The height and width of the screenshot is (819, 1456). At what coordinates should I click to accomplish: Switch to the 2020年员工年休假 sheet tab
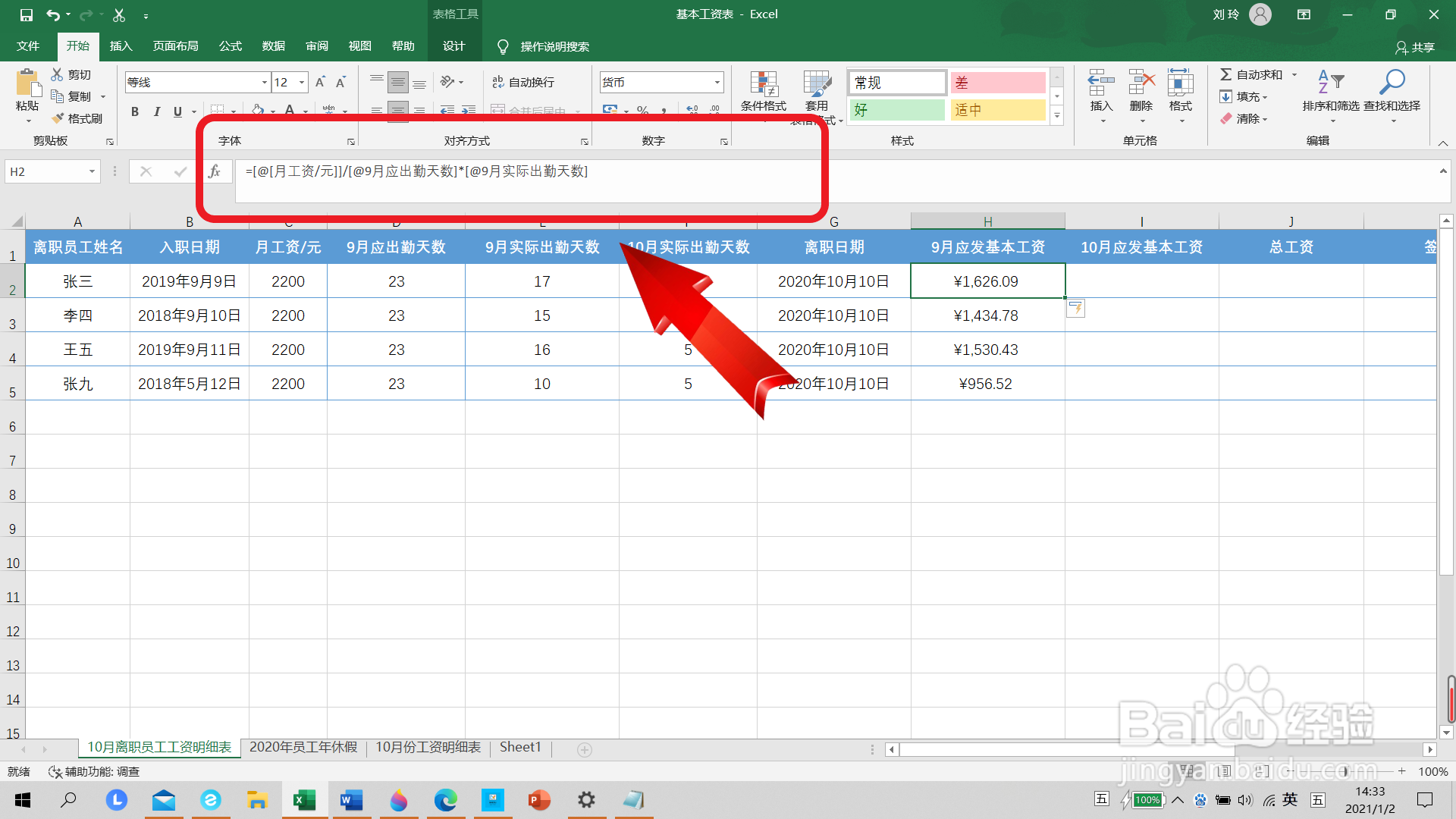click(x=303, y=747)
